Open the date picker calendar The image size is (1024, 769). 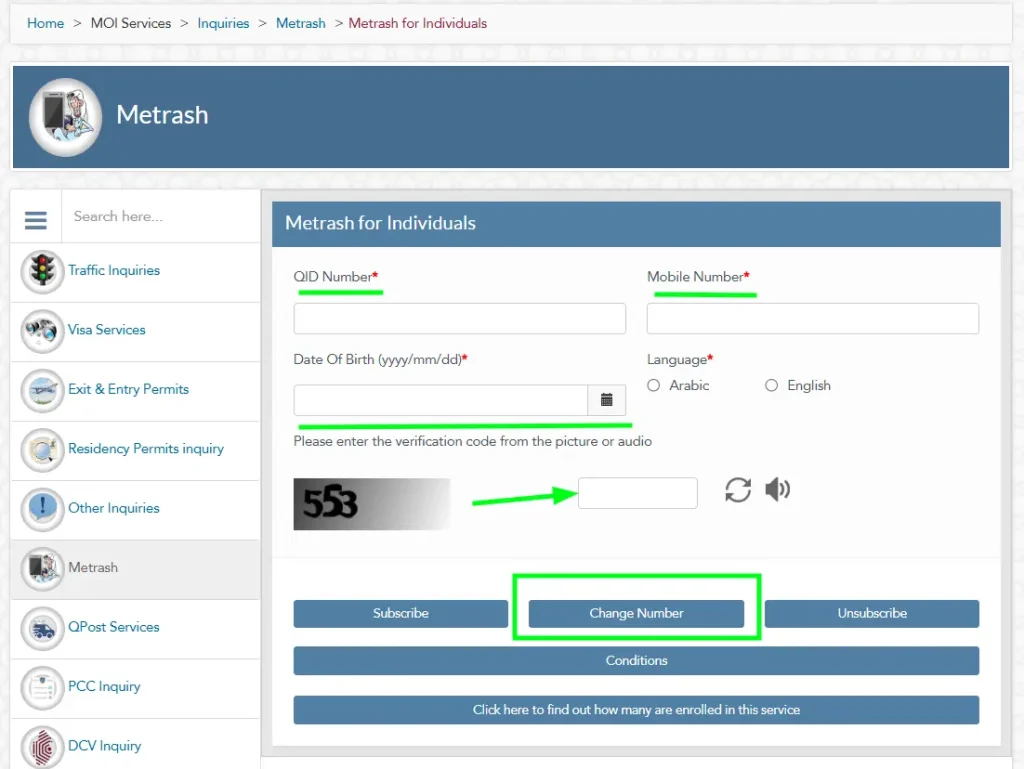point(606,399)
